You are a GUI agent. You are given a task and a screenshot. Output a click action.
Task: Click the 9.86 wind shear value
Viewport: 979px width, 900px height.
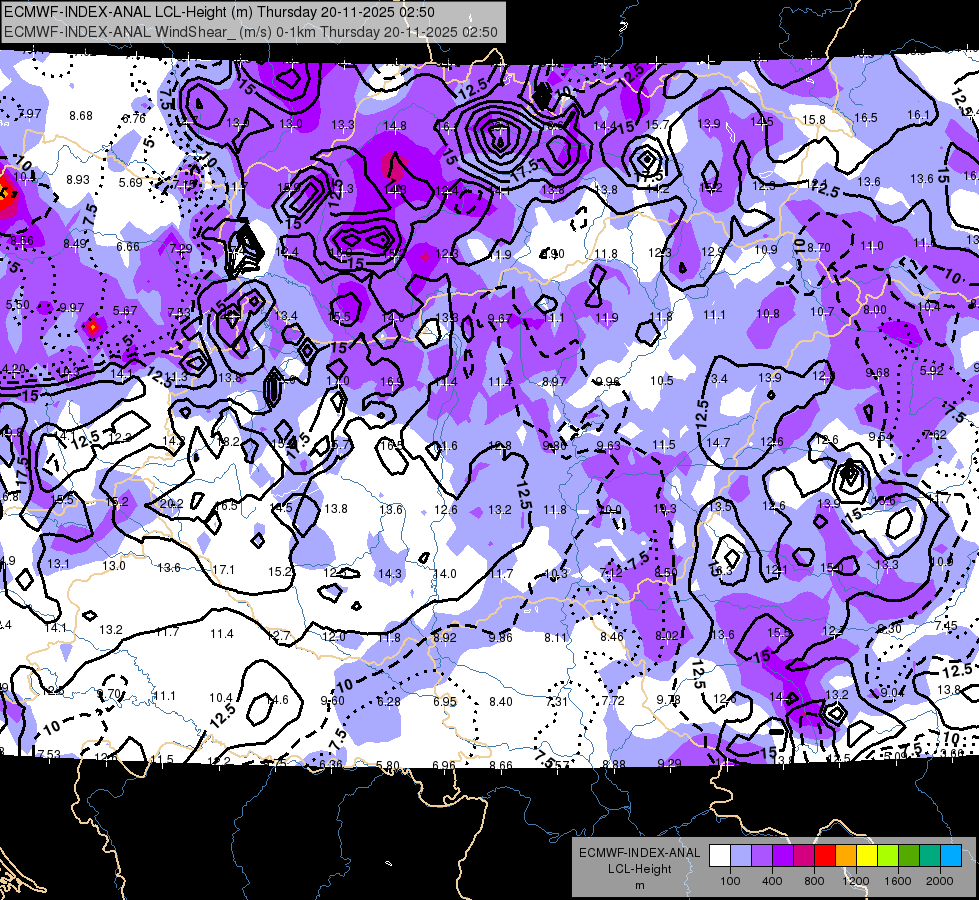[x=501, y=637]
